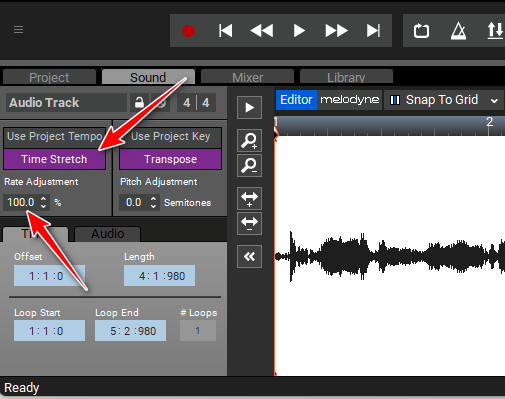
Task: Go to start with the rewind-to-beginning button
Action: [x=226, y=31]
